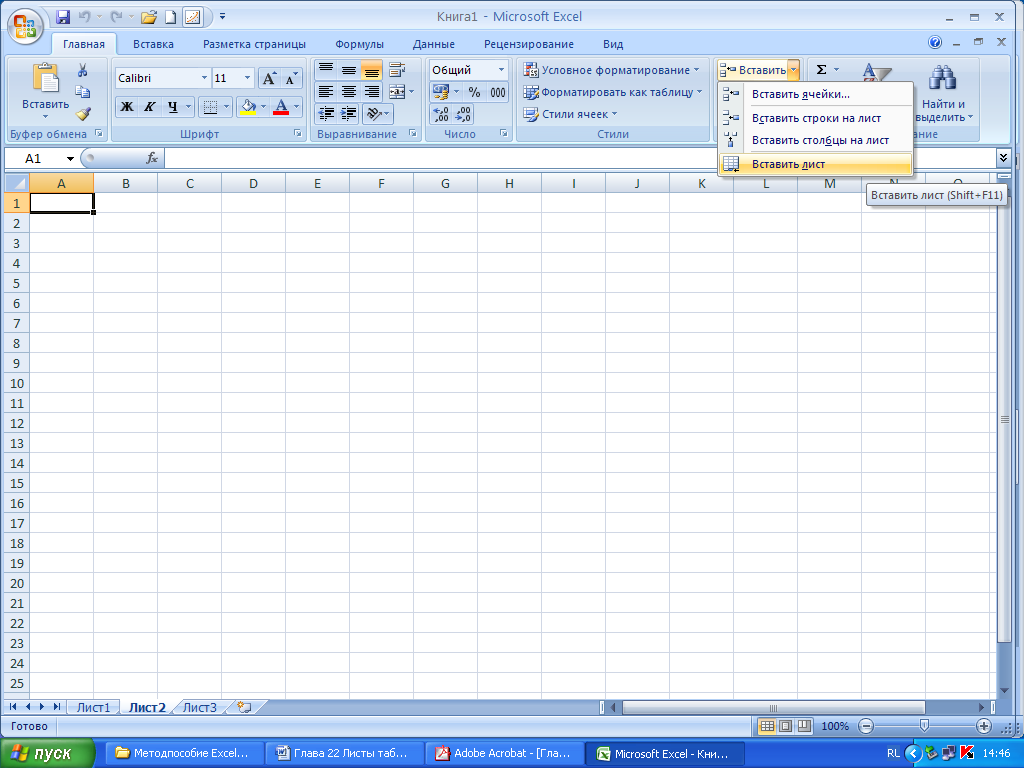Viewport: 1024px width, 768px height.
Task: Increase font size with large A
Action: pos(268,78)
